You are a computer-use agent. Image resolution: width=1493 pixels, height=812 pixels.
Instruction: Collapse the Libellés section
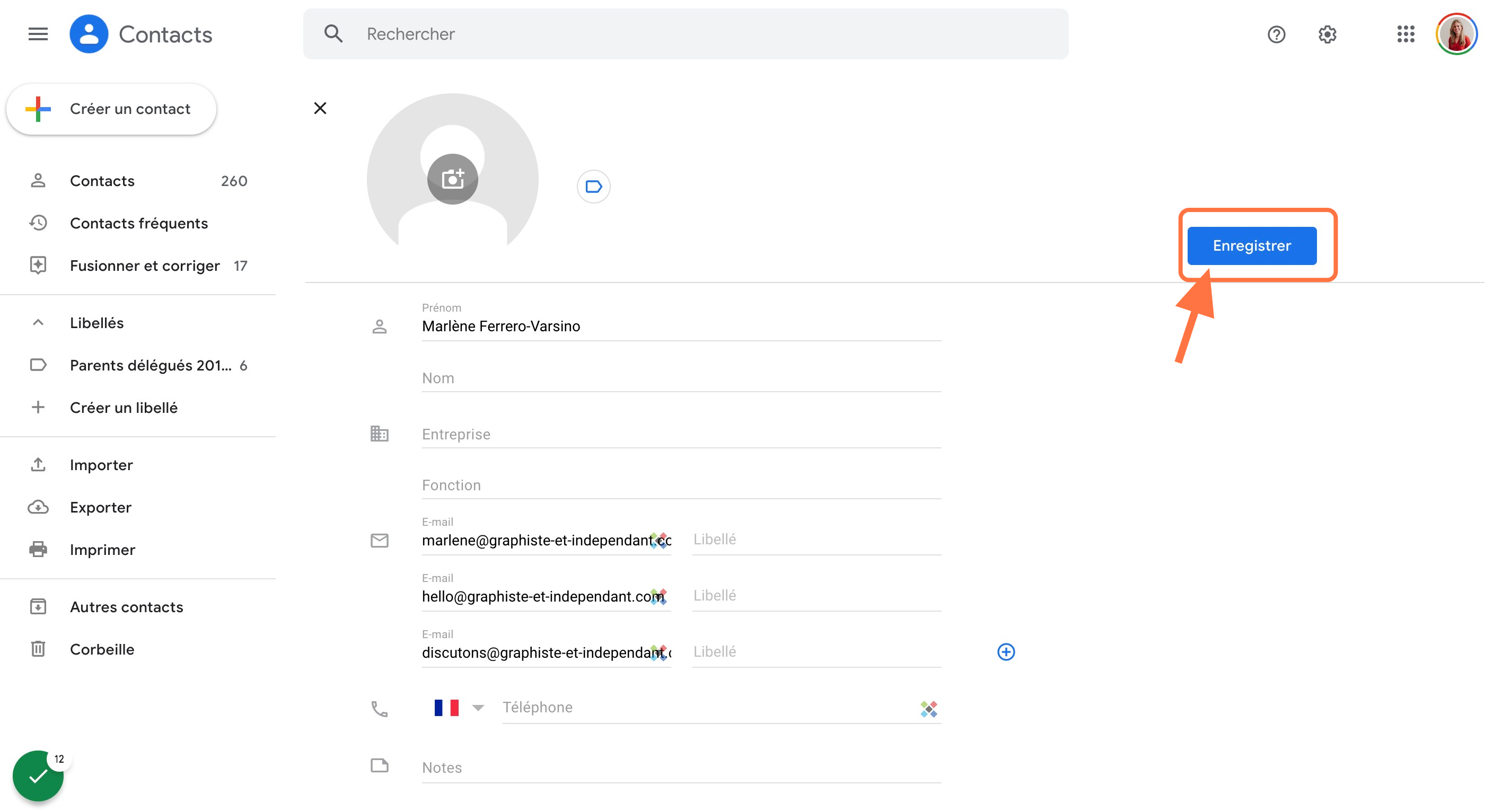tap(38, 323)
